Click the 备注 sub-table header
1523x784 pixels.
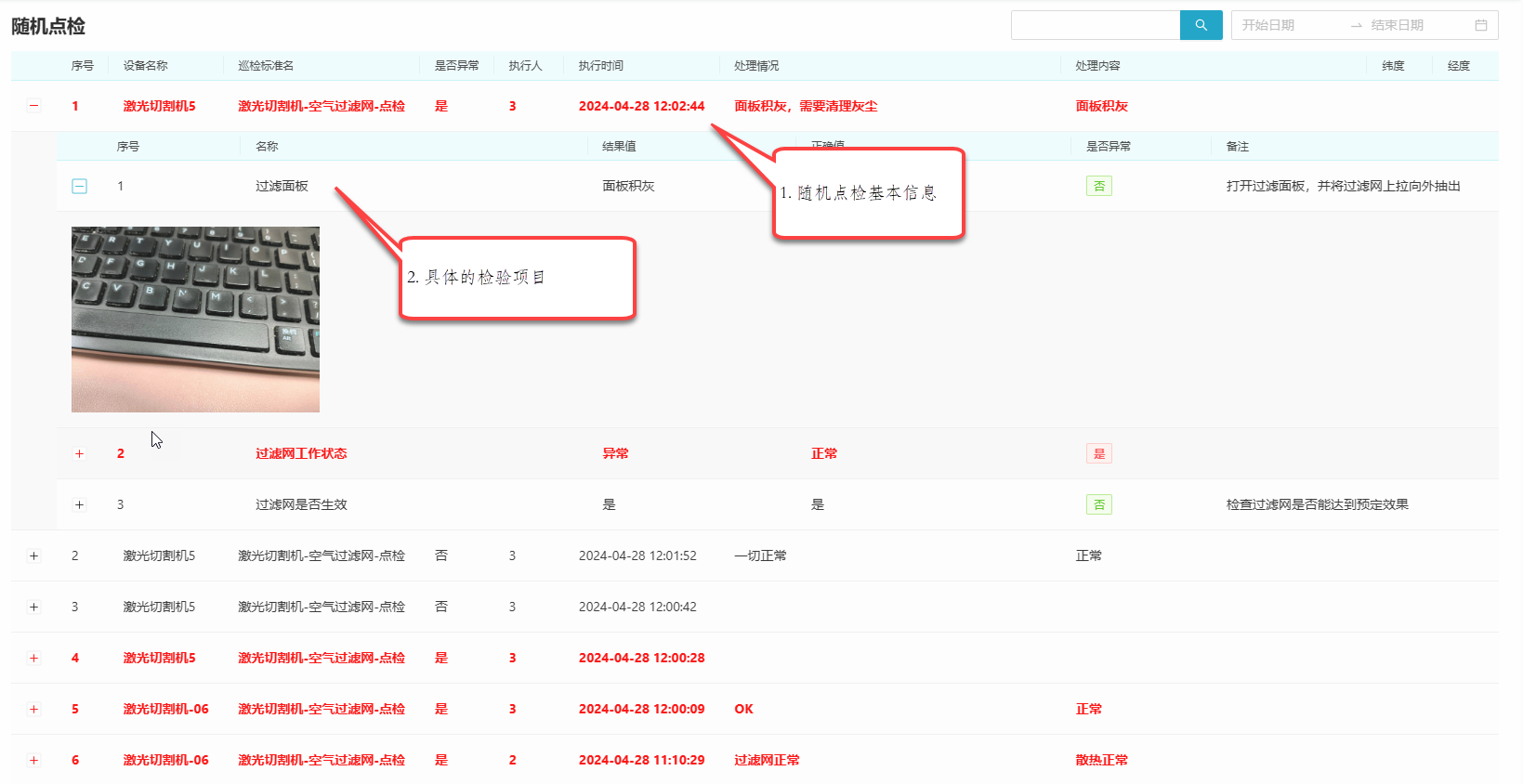point(1238,147)
